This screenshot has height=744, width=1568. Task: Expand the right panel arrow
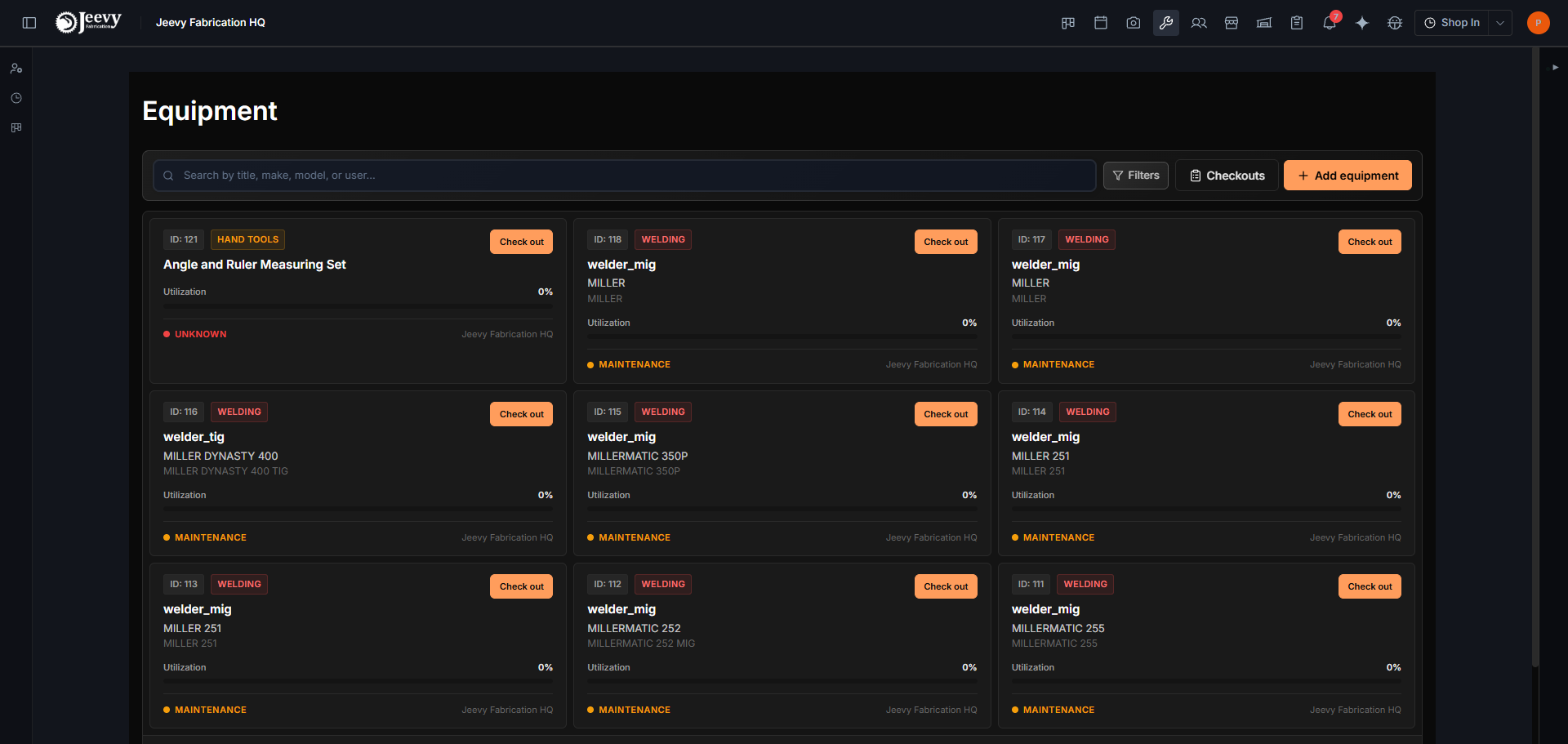[x=1555, y=68]
